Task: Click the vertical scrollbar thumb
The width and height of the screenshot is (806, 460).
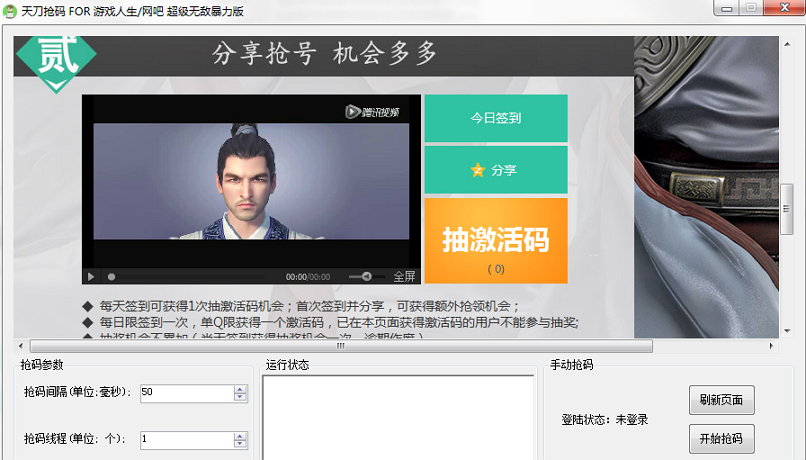Action: click(787, 209)
